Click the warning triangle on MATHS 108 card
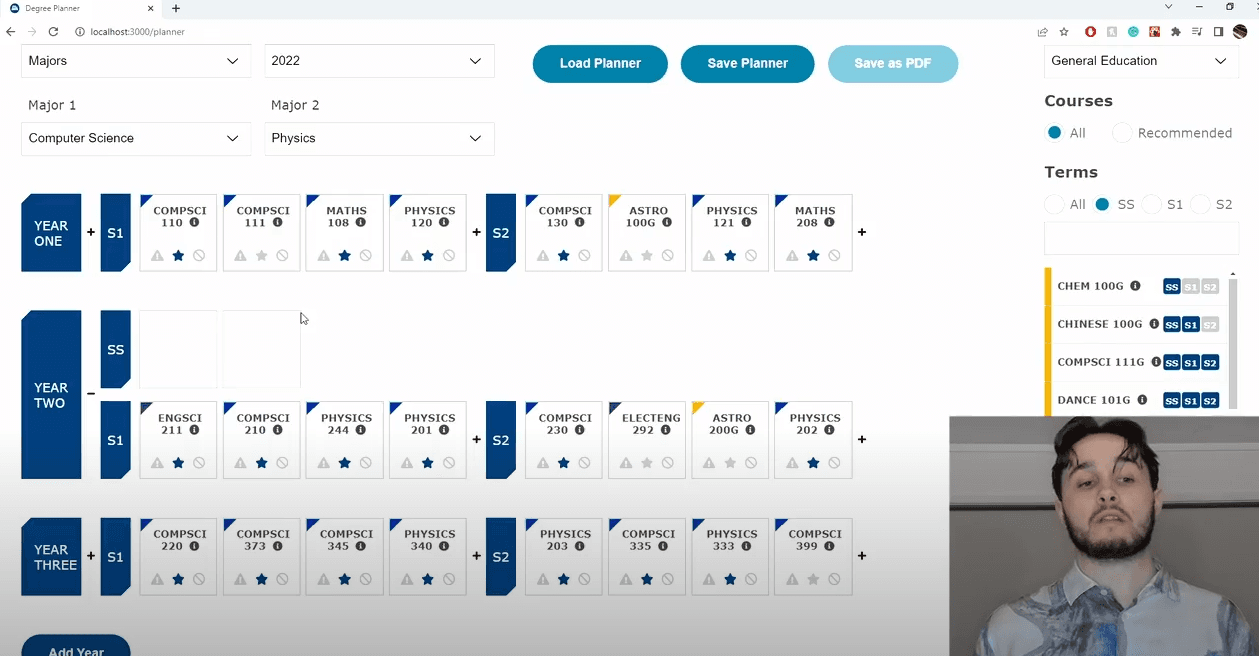The width and height of the screenshot is (1259, 656). (x=324, y=256)
